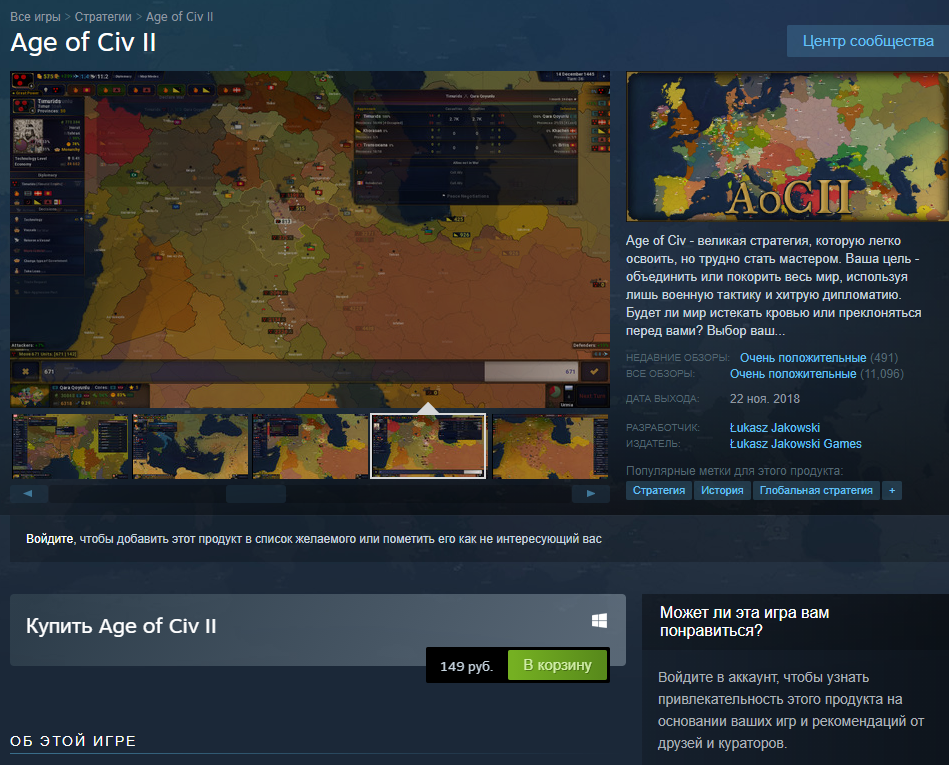
Task: Select the first screenshot thumbnail
Action: [70, 446]
